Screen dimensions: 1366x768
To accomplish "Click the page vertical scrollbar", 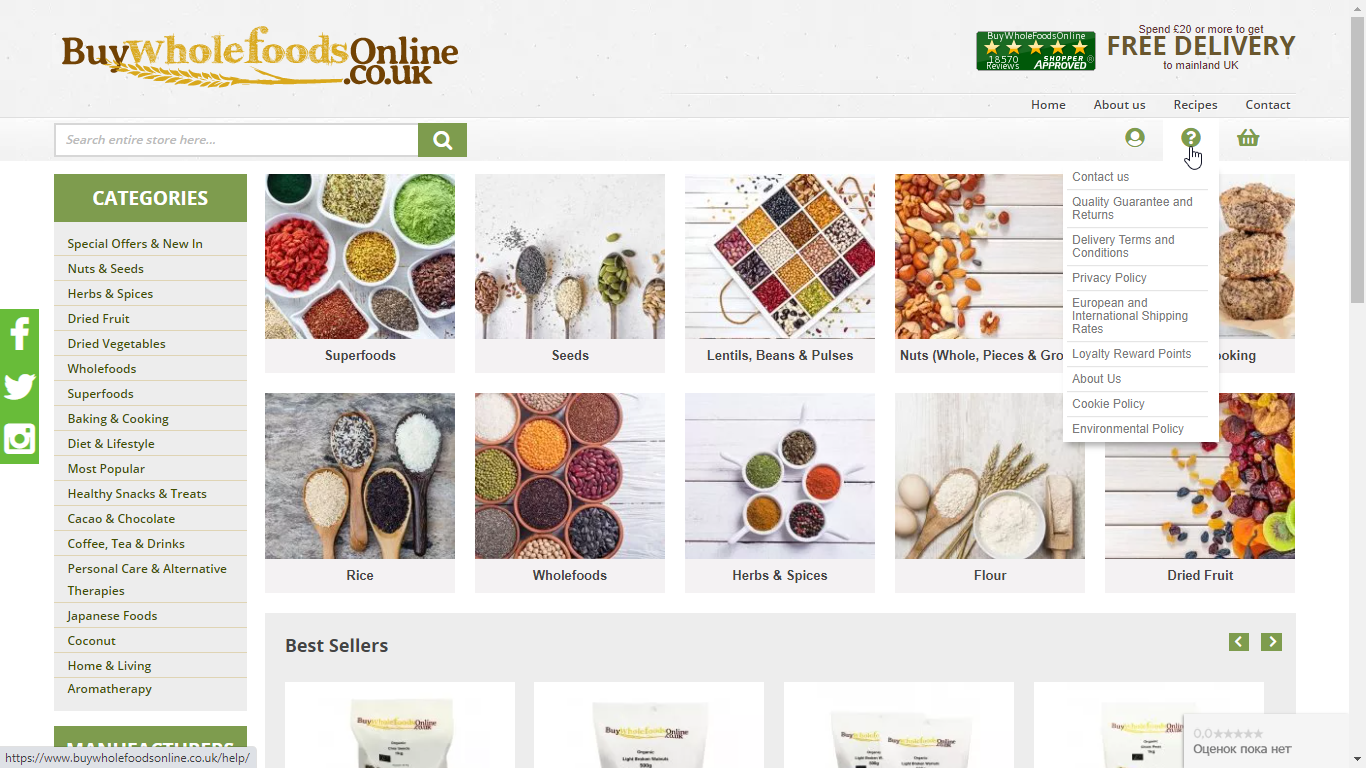I will click(1357, 384).
